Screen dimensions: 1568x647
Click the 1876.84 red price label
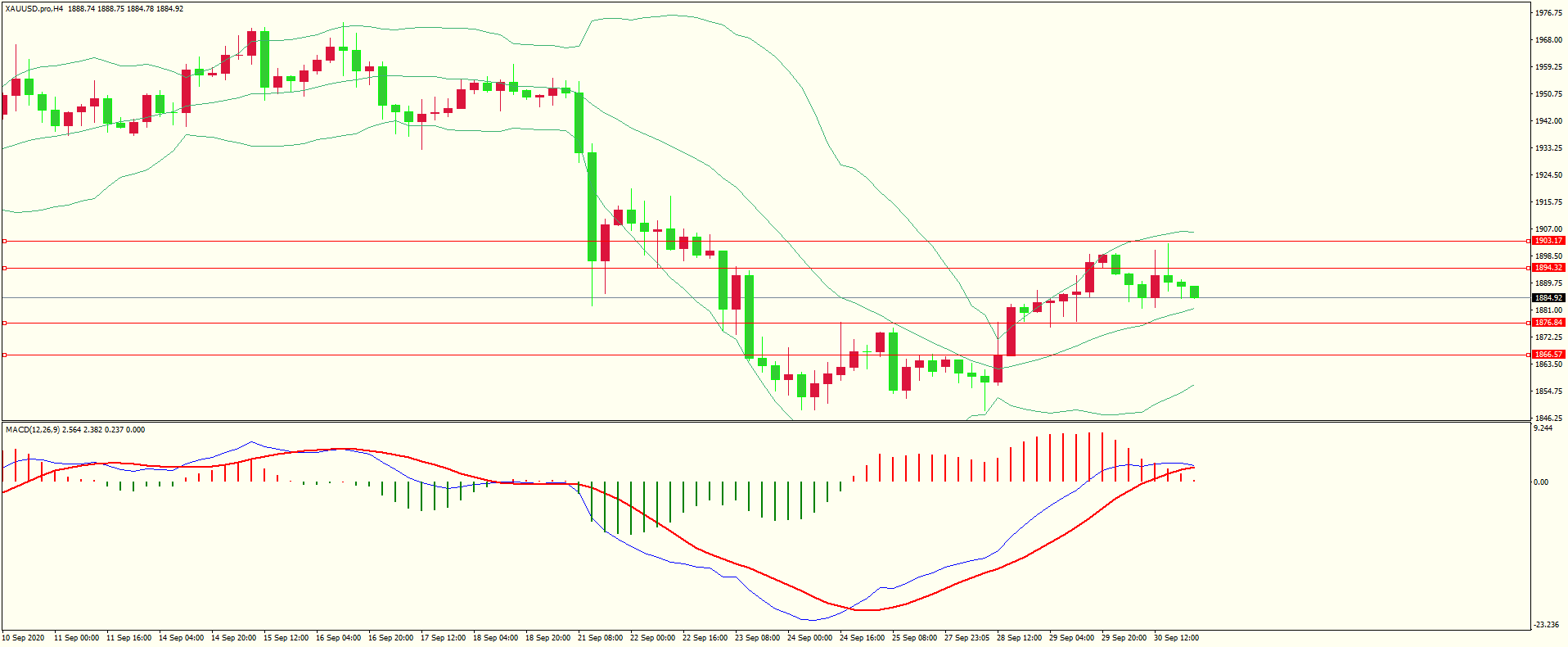1548,323
